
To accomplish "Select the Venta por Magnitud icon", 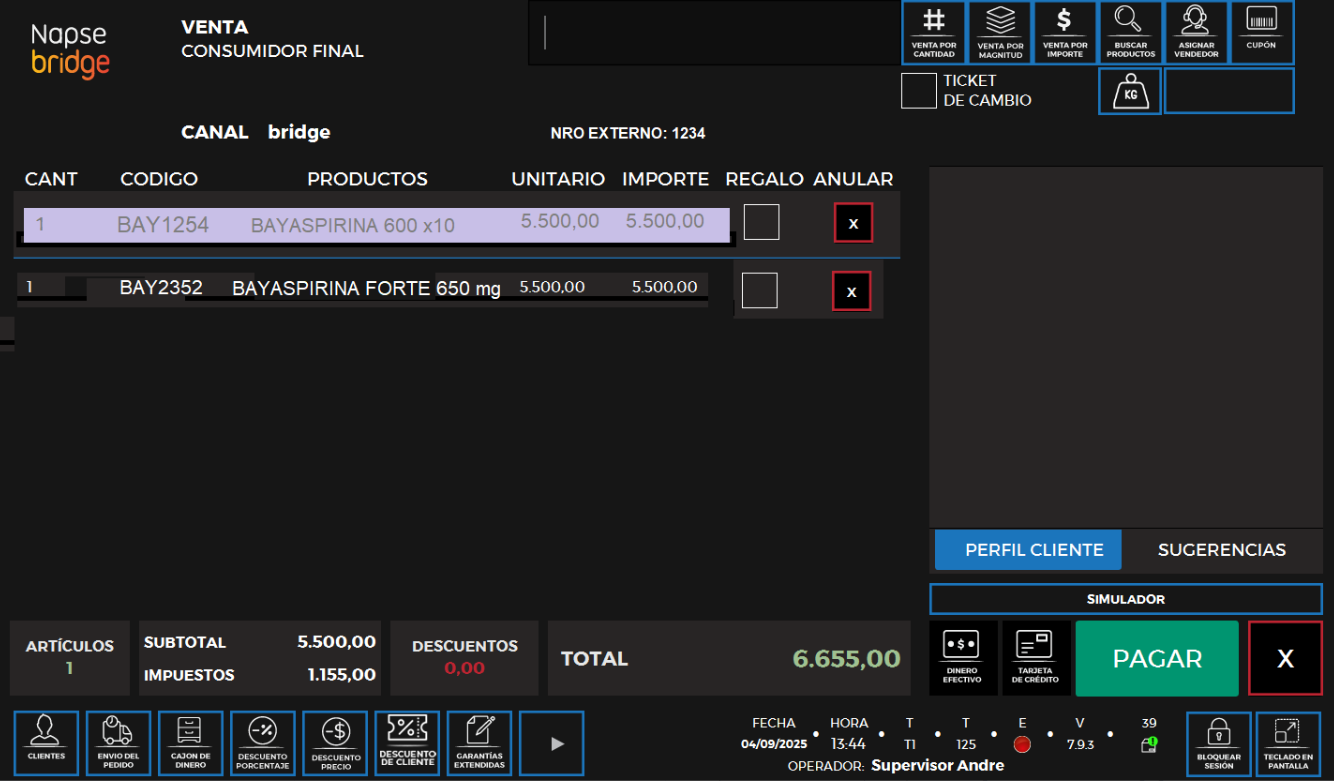I will (1000, 33).
